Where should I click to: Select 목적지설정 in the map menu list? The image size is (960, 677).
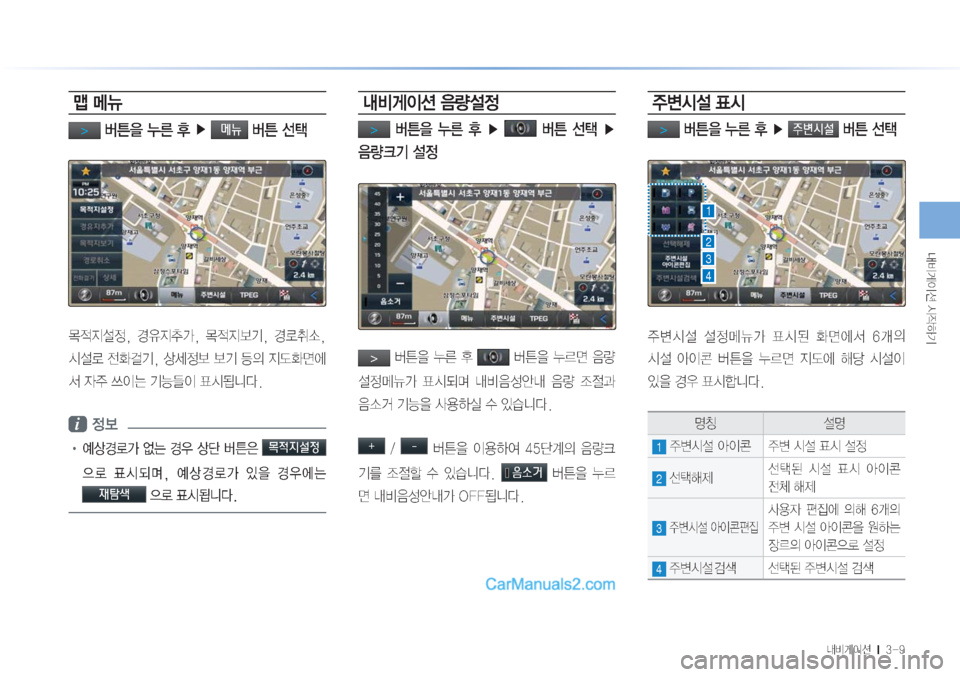[x=97, y=209]
